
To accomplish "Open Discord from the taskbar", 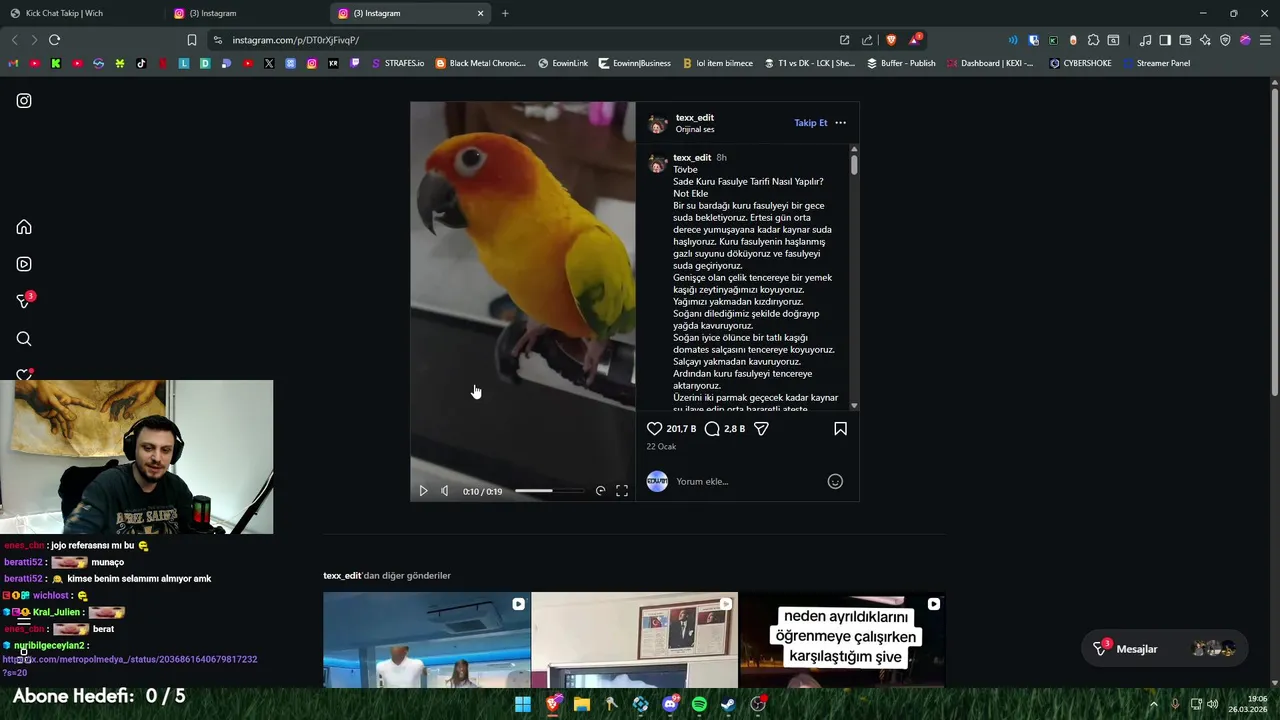I will (670, 704).
